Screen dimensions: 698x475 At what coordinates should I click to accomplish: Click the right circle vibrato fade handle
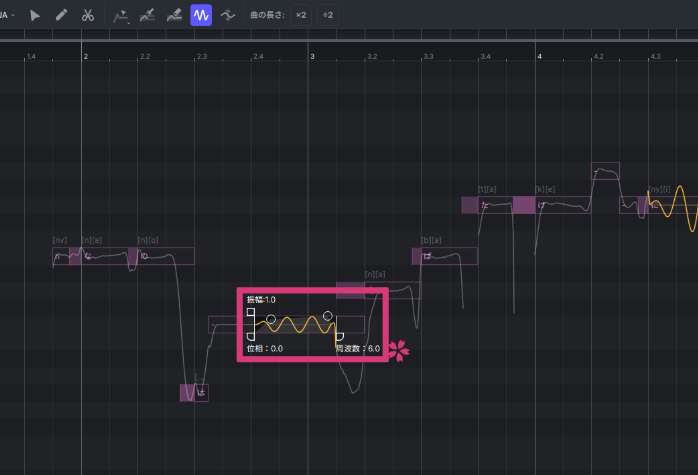pos(327,316)
